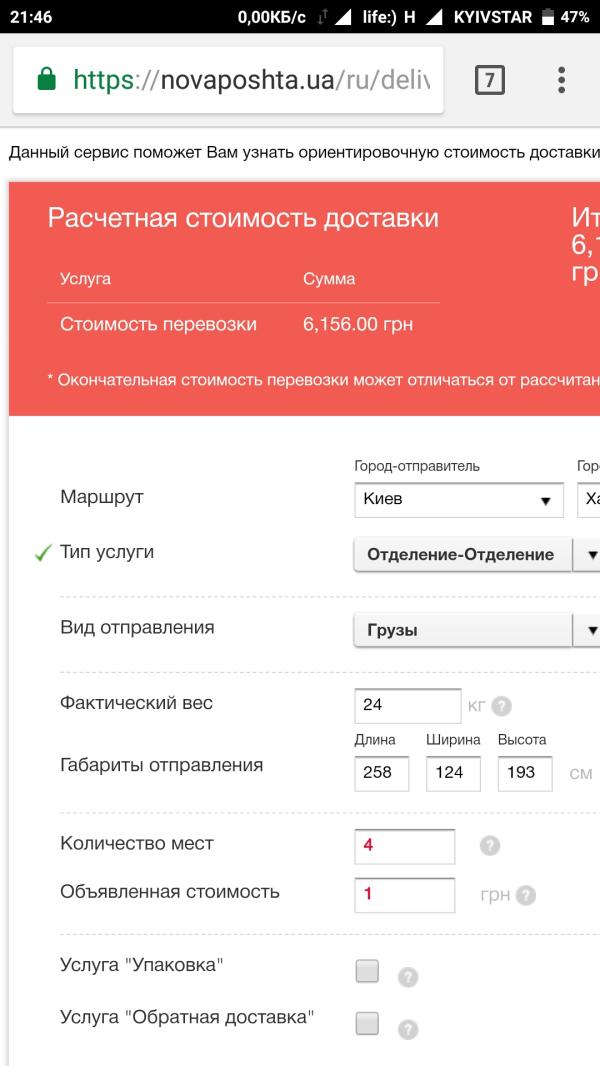Expand the arrow next to Отделение-Отделение
This screenshot has width=600, height=1066.
click(x=587, y=555)
